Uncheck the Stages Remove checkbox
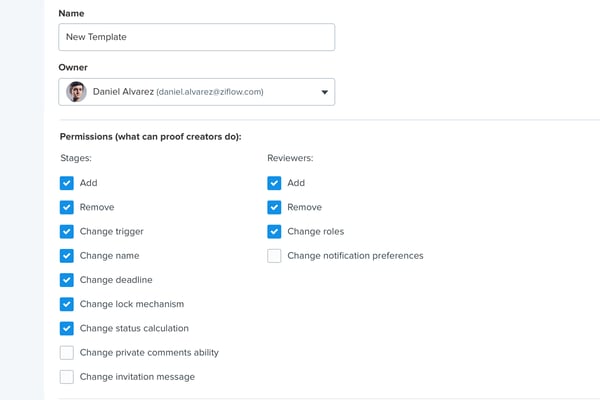Image resolution: width=600 pixels, height=400 pixels. 67,207
